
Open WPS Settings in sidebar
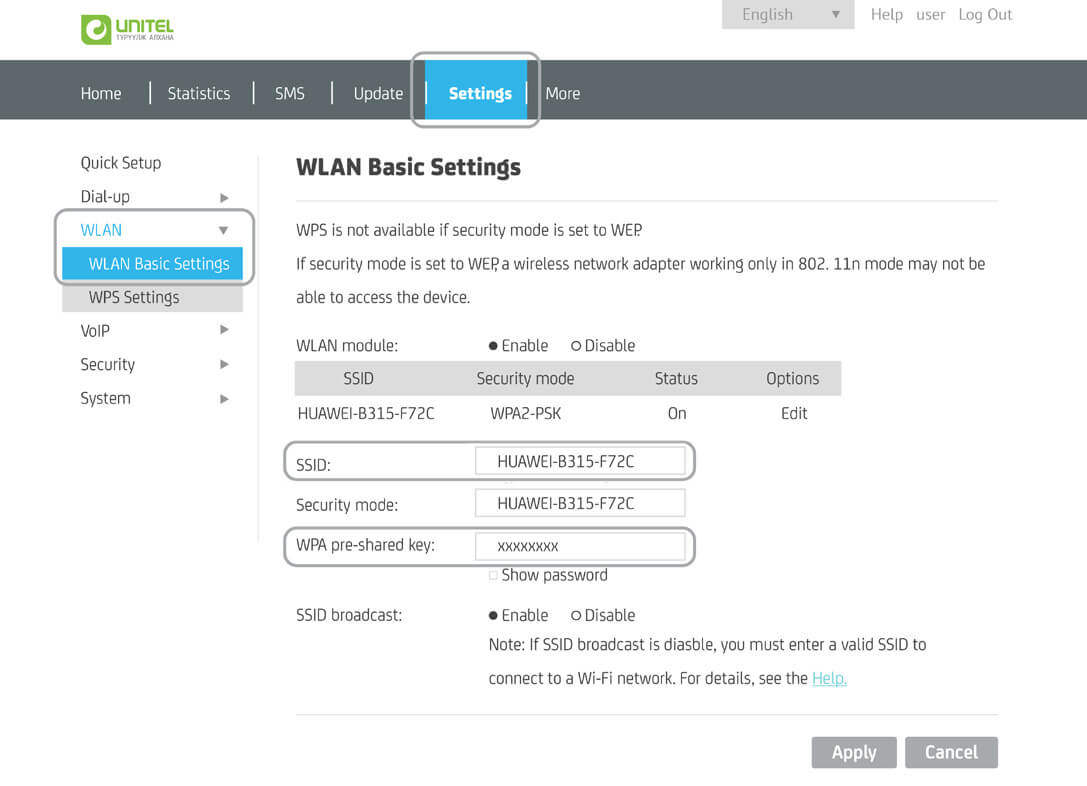coord(134,297)
